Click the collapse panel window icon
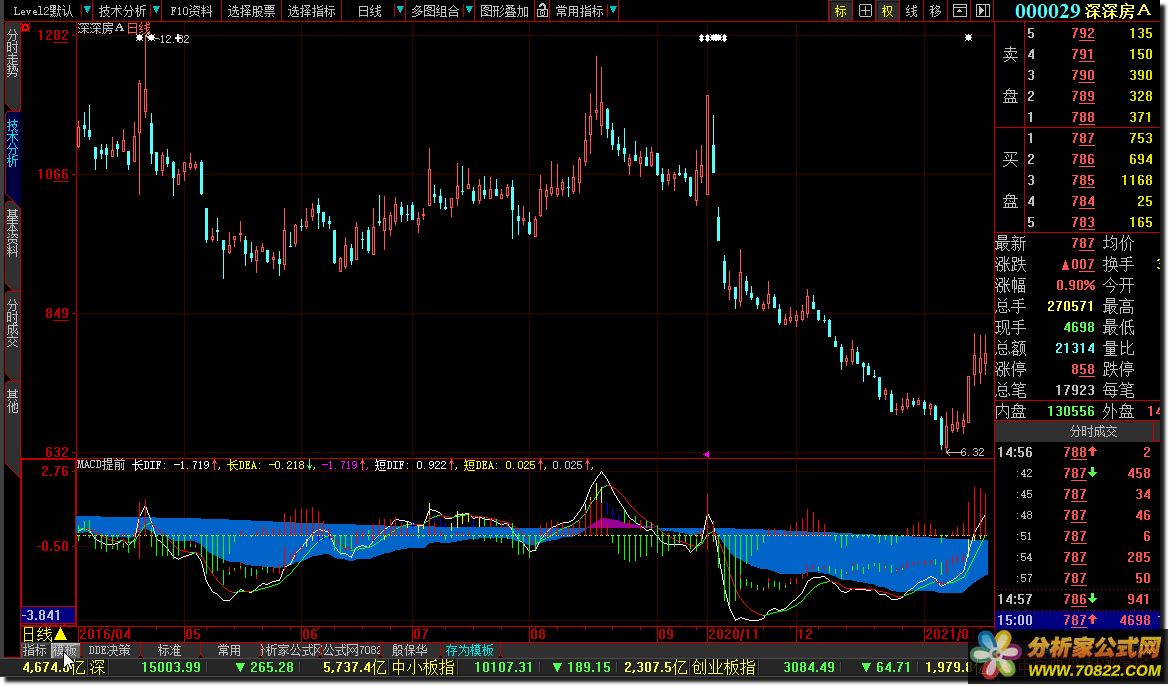The image size is (1170, 686). [960, 10]
